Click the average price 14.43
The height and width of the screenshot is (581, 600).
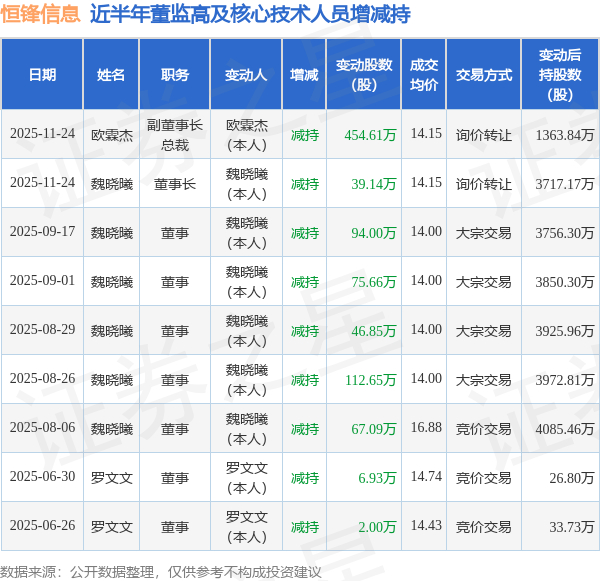[426, 526]
